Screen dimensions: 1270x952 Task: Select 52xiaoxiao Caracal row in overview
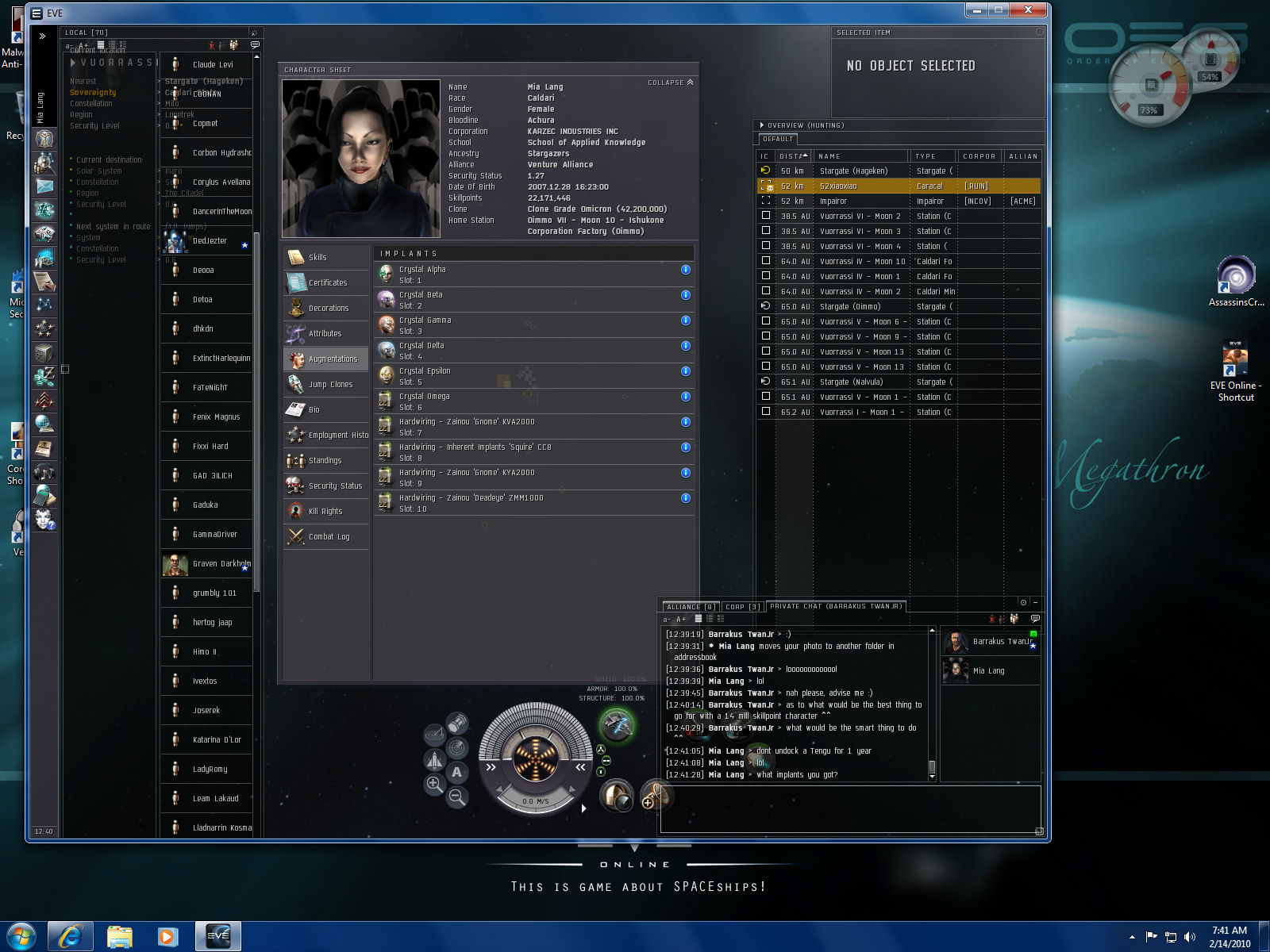tap(899, 186)
